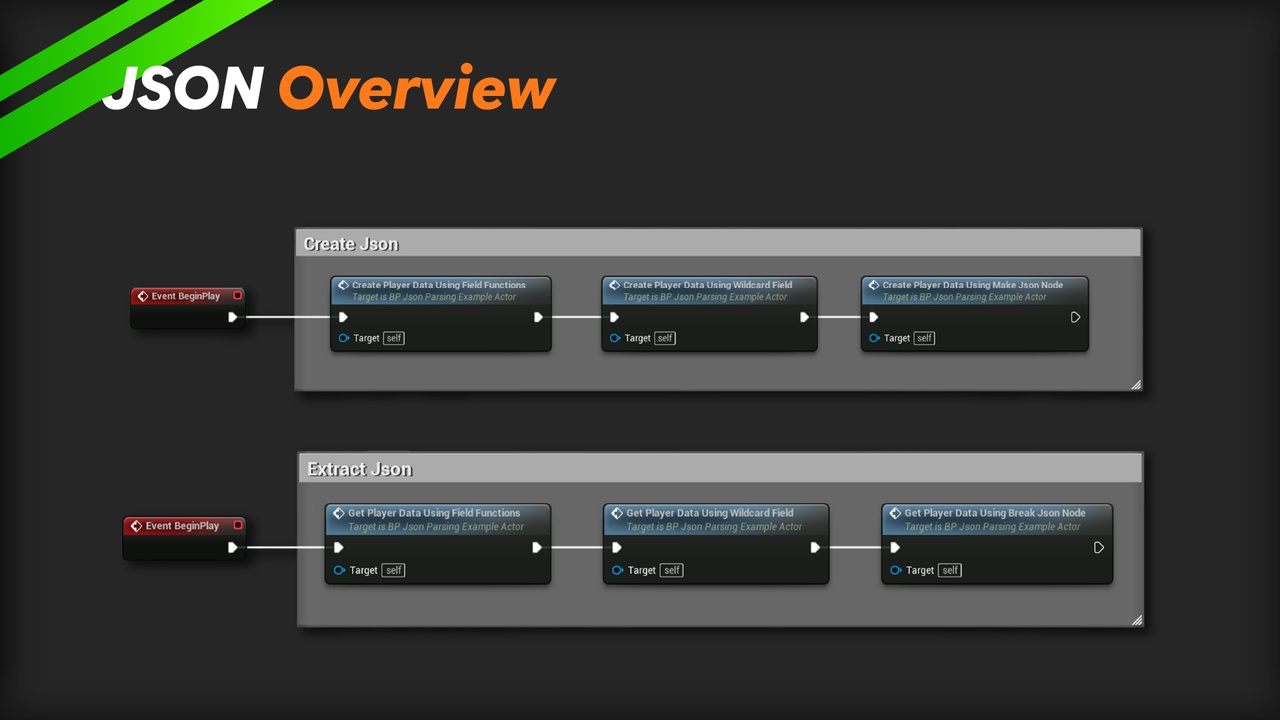
Task: Click the self box on Create Player Data Using Make Json Node
Action: tap(924, 338)
